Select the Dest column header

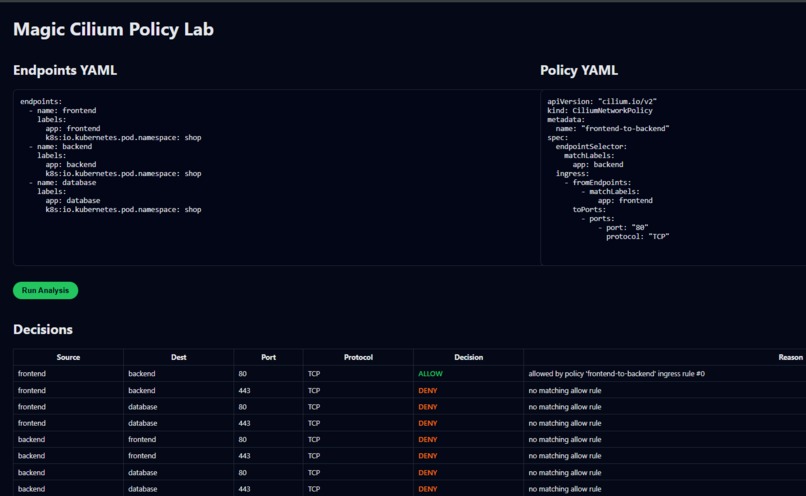click(178, 357)
